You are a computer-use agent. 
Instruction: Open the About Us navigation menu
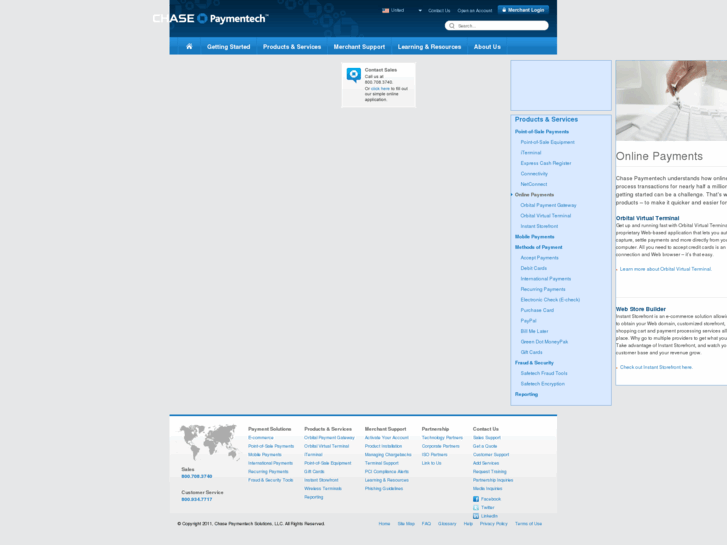pos(487,47)
